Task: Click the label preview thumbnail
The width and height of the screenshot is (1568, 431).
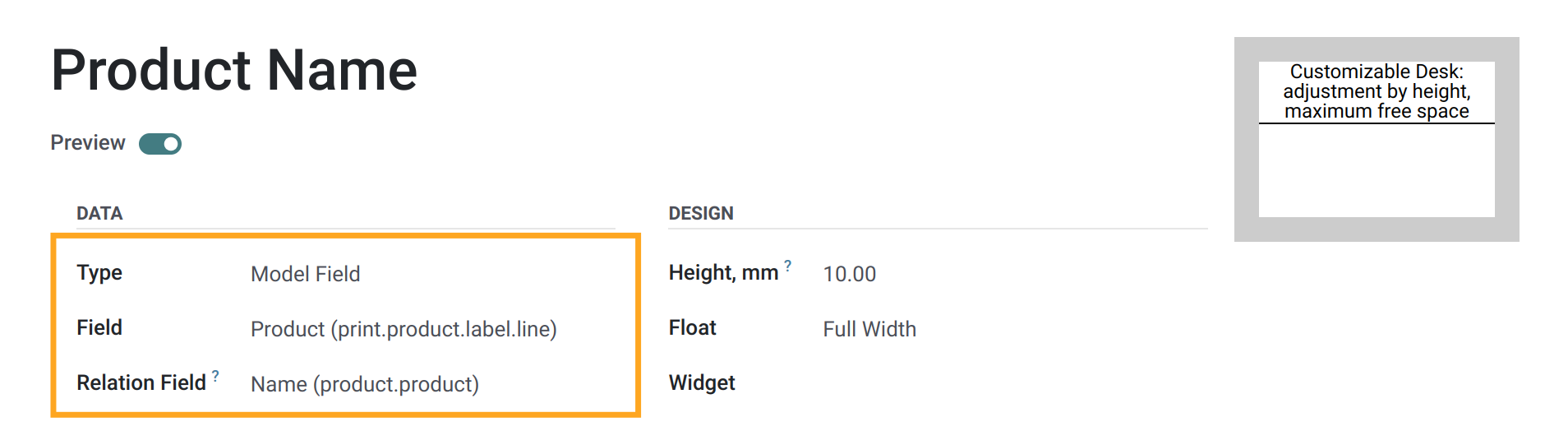Action: click(1377, 139)
